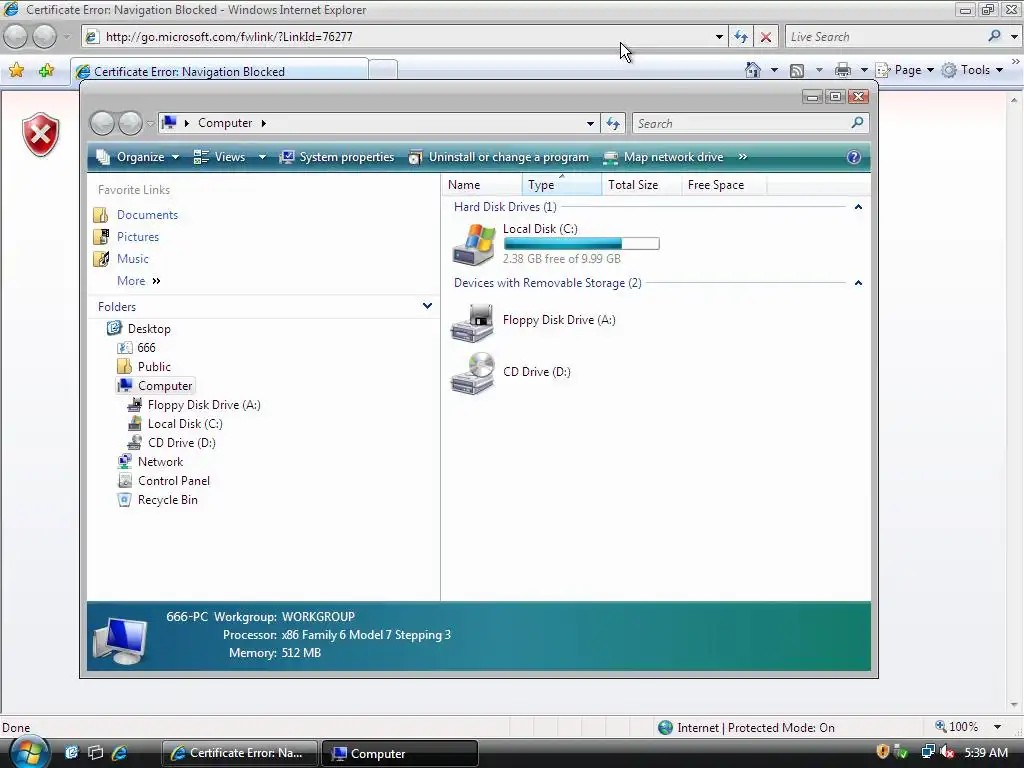Collapse Devices with Removable Storage group

[x=858, y=283]
